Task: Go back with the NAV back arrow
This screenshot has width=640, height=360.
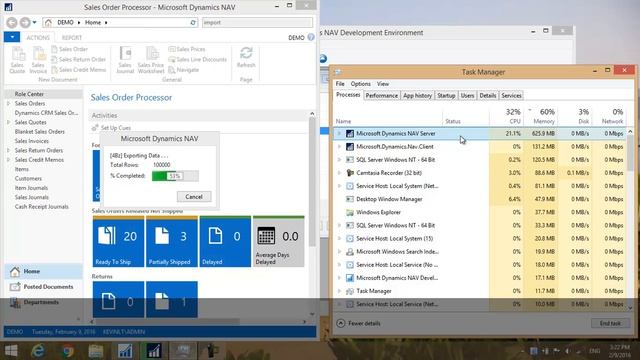Action: (x=12, y=22)
